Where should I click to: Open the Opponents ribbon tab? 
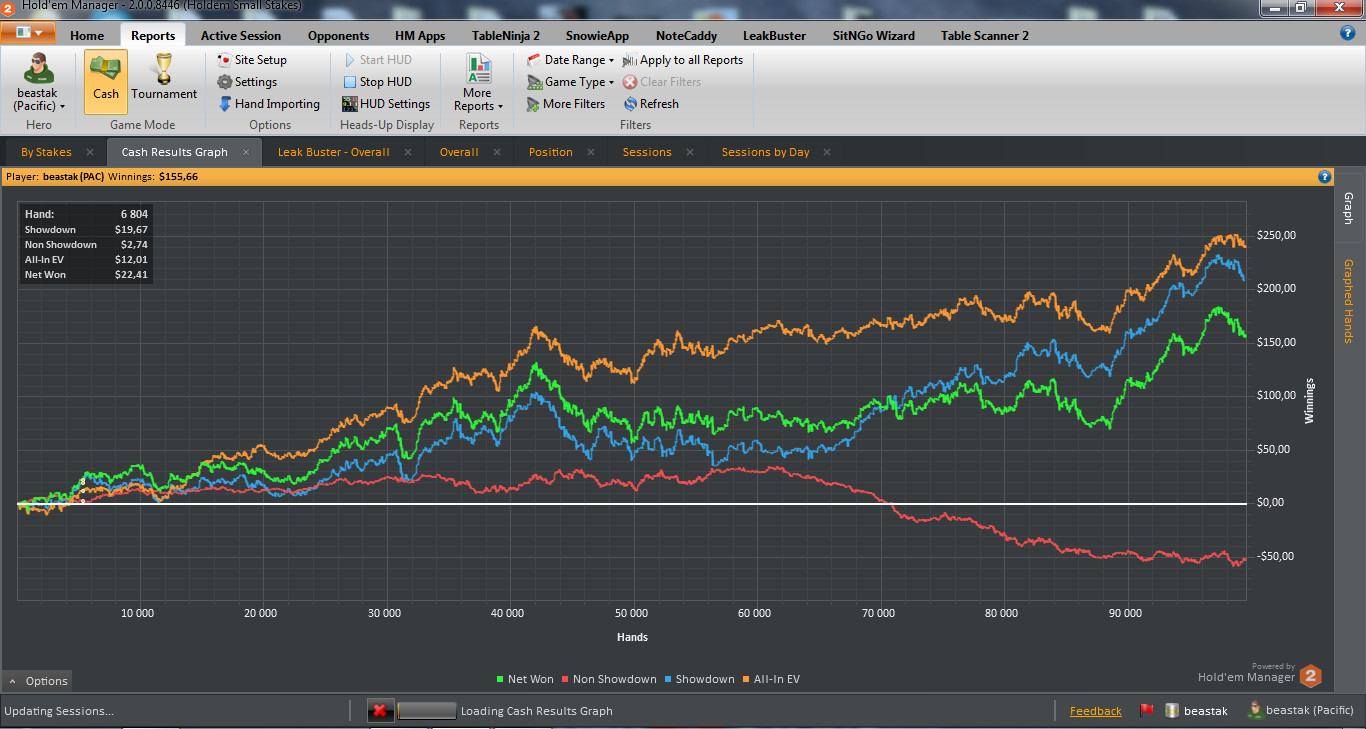pyautogui.click(x=338, y=35)
